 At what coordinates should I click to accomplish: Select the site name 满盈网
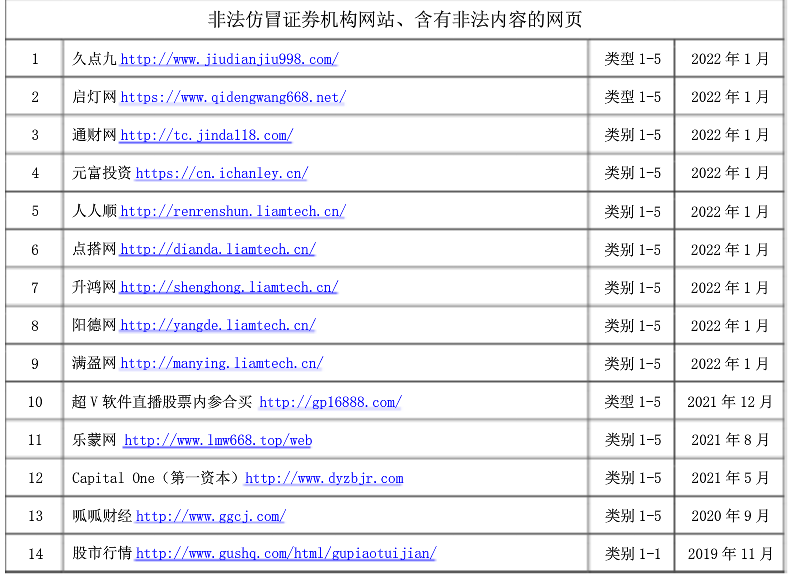[x=94, y=363]
